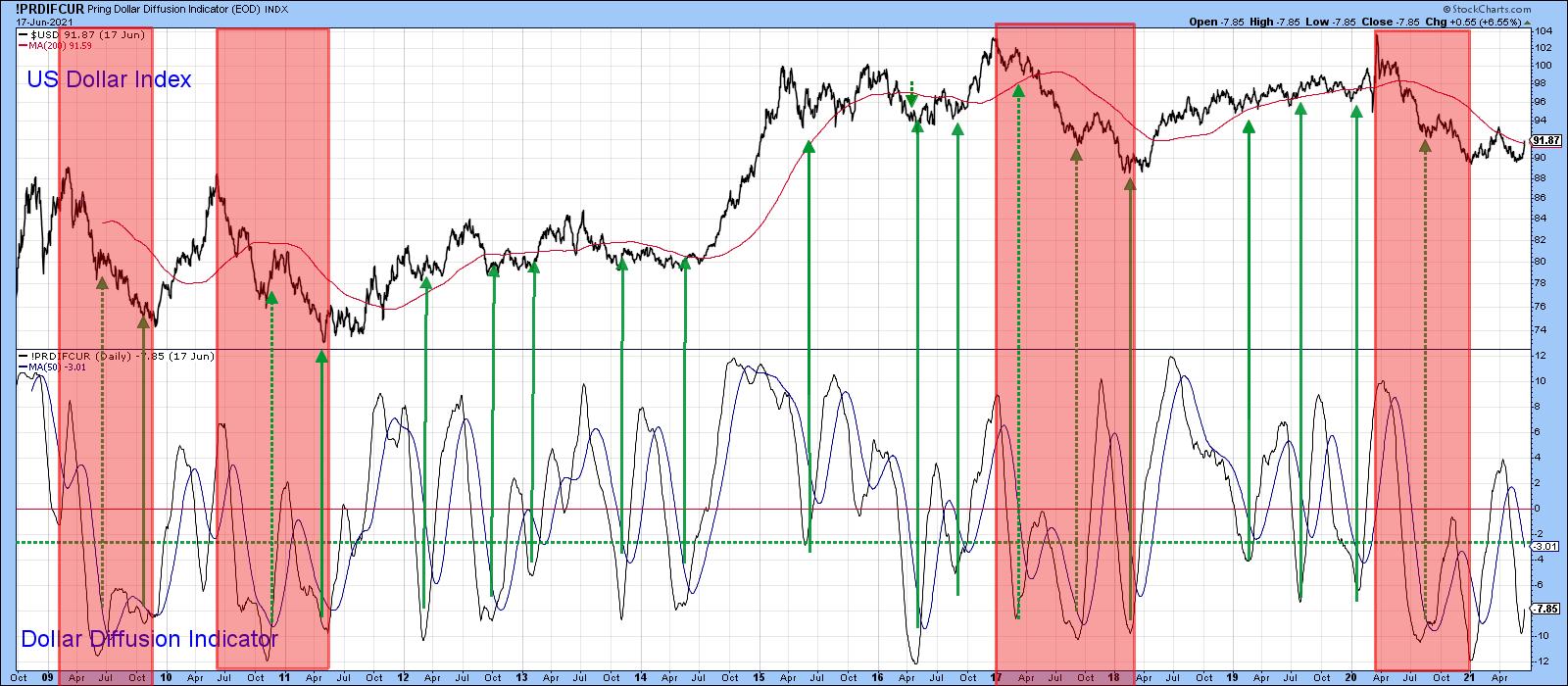This screenshot has height=686, width=1568.
Task: Select year 09 on the time axis
Action: [x=47, y=677]
